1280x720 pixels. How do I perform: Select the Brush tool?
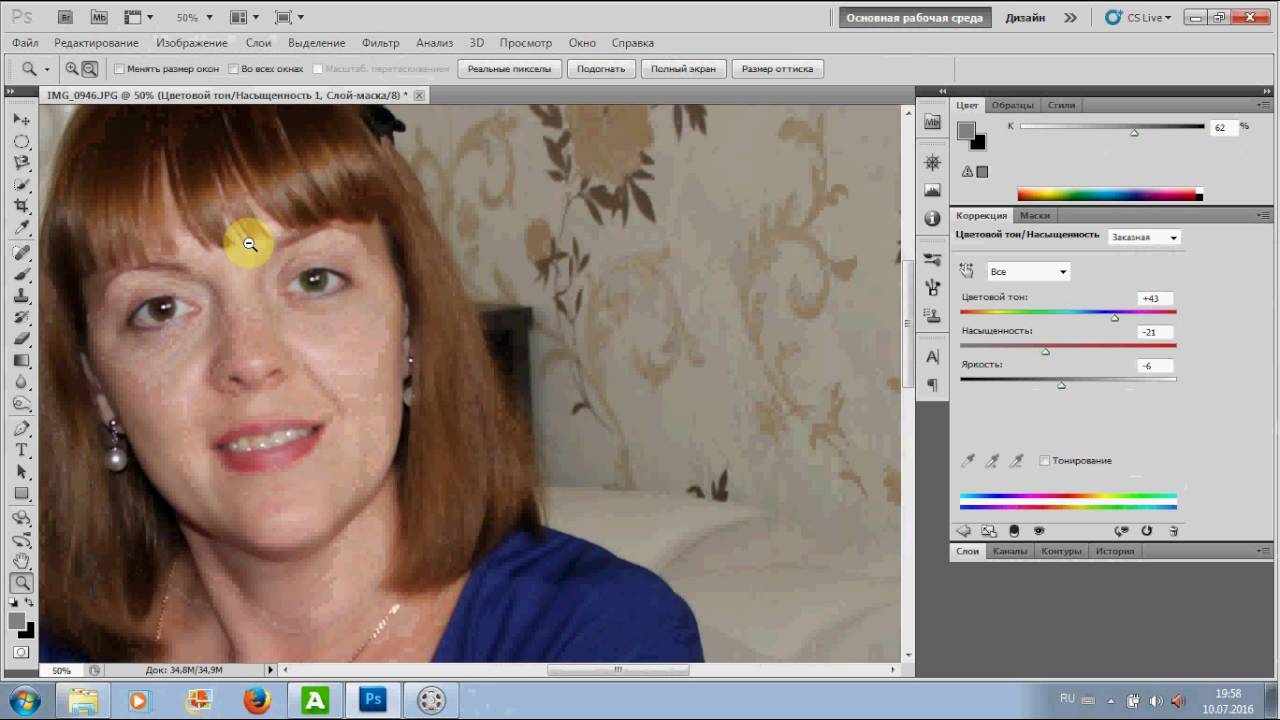coord(21,274)
